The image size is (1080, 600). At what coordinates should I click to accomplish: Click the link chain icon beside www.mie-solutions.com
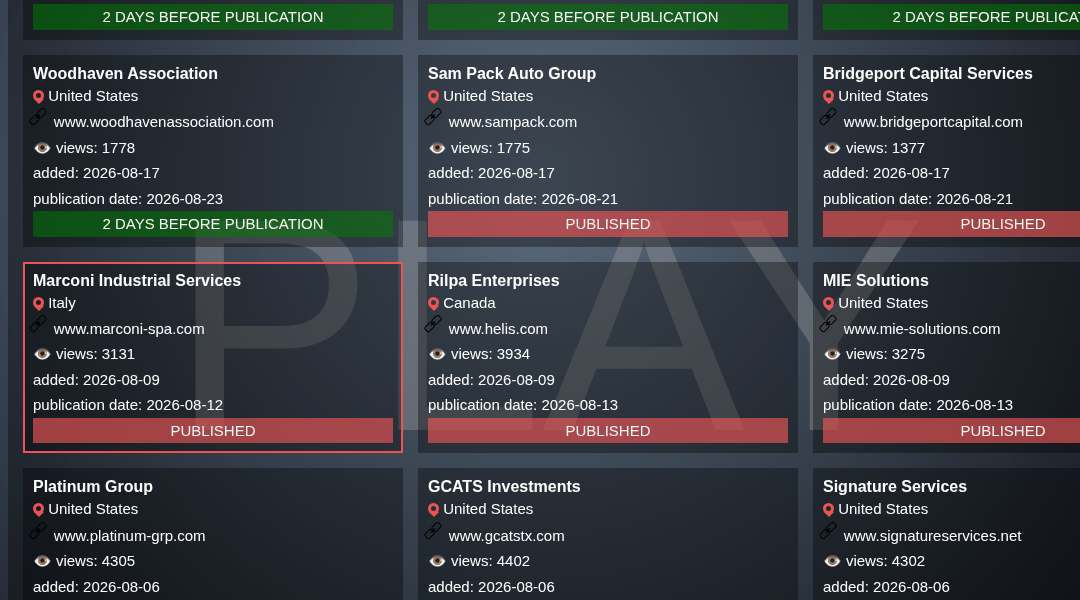[x=828, y=324]
